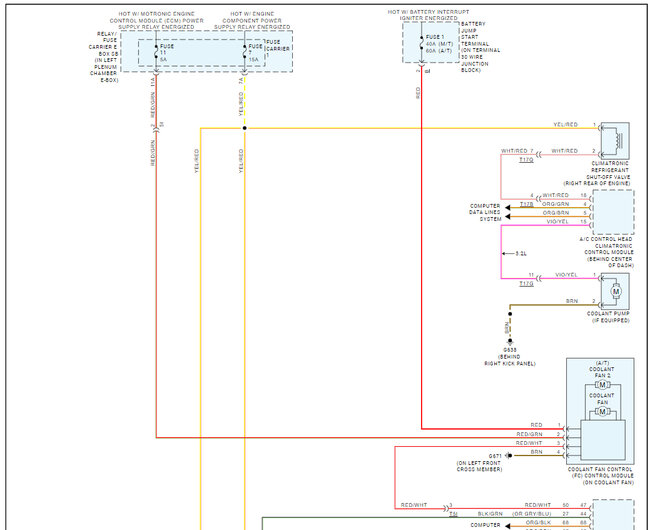Click WHT/RED label at shut-off valve pin 2
This screenshot has height=530, width=650.
(564, 151)
